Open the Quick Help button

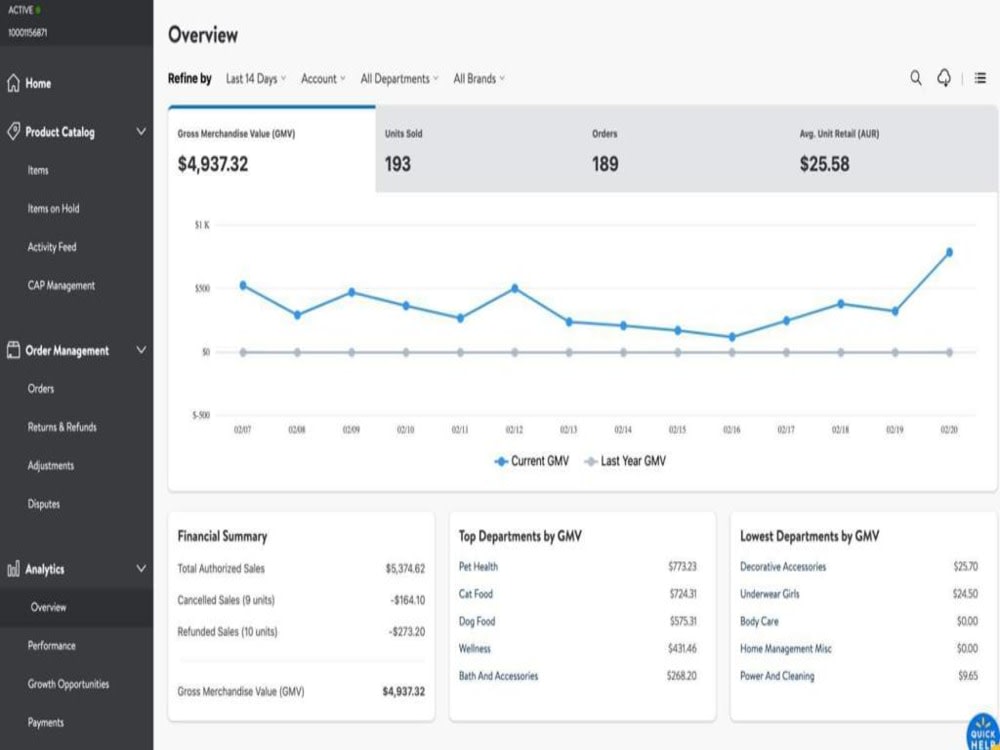[x=983, y=733]
